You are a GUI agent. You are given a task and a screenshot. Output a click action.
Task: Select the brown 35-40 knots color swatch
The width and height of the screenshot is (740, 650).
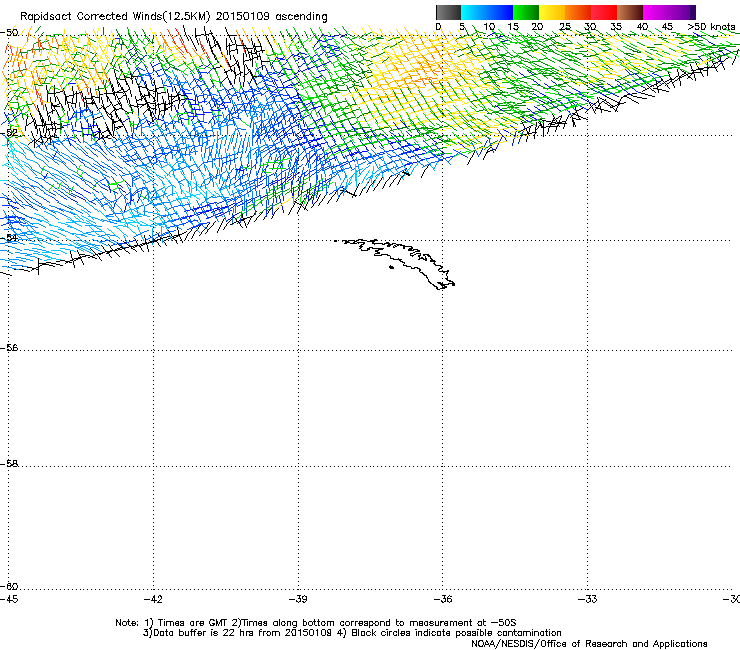coord(630,12)
